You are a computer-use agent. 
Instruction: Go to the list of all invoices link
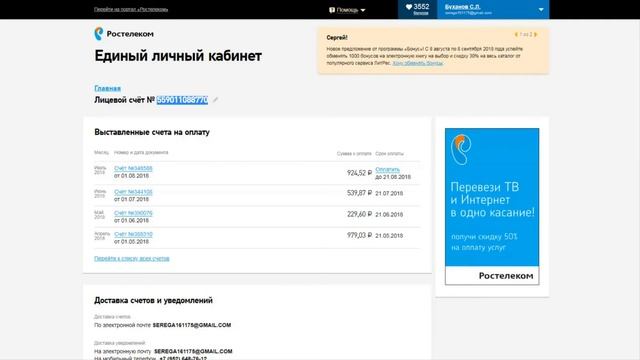pyautogui.click(x=131, y=258)
